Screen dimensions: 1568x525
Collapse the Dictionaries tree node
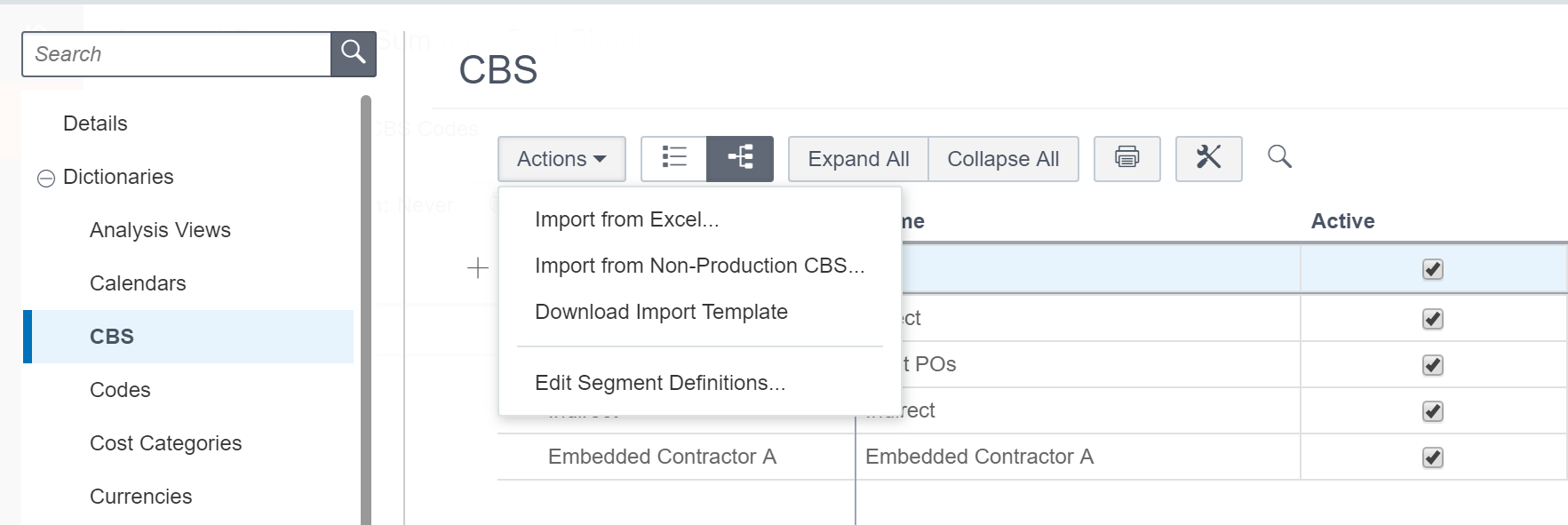[46, 179]
